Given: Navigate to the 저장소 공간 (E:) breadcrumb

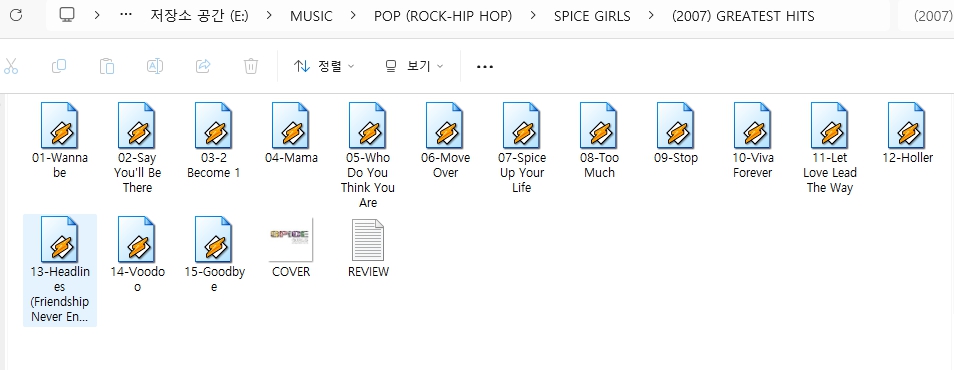Looking at the screenshot, I should coord(200,16).
